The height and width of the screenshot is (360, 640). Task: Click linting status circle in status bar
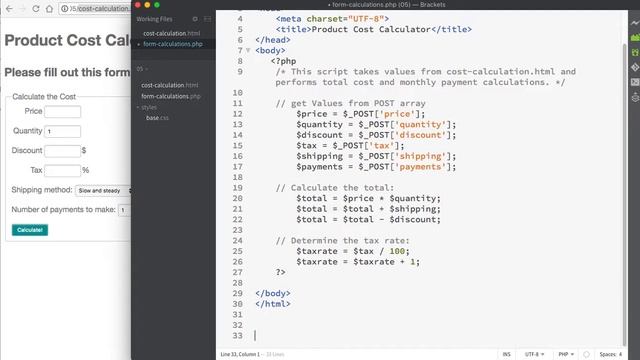click(587, 354)
